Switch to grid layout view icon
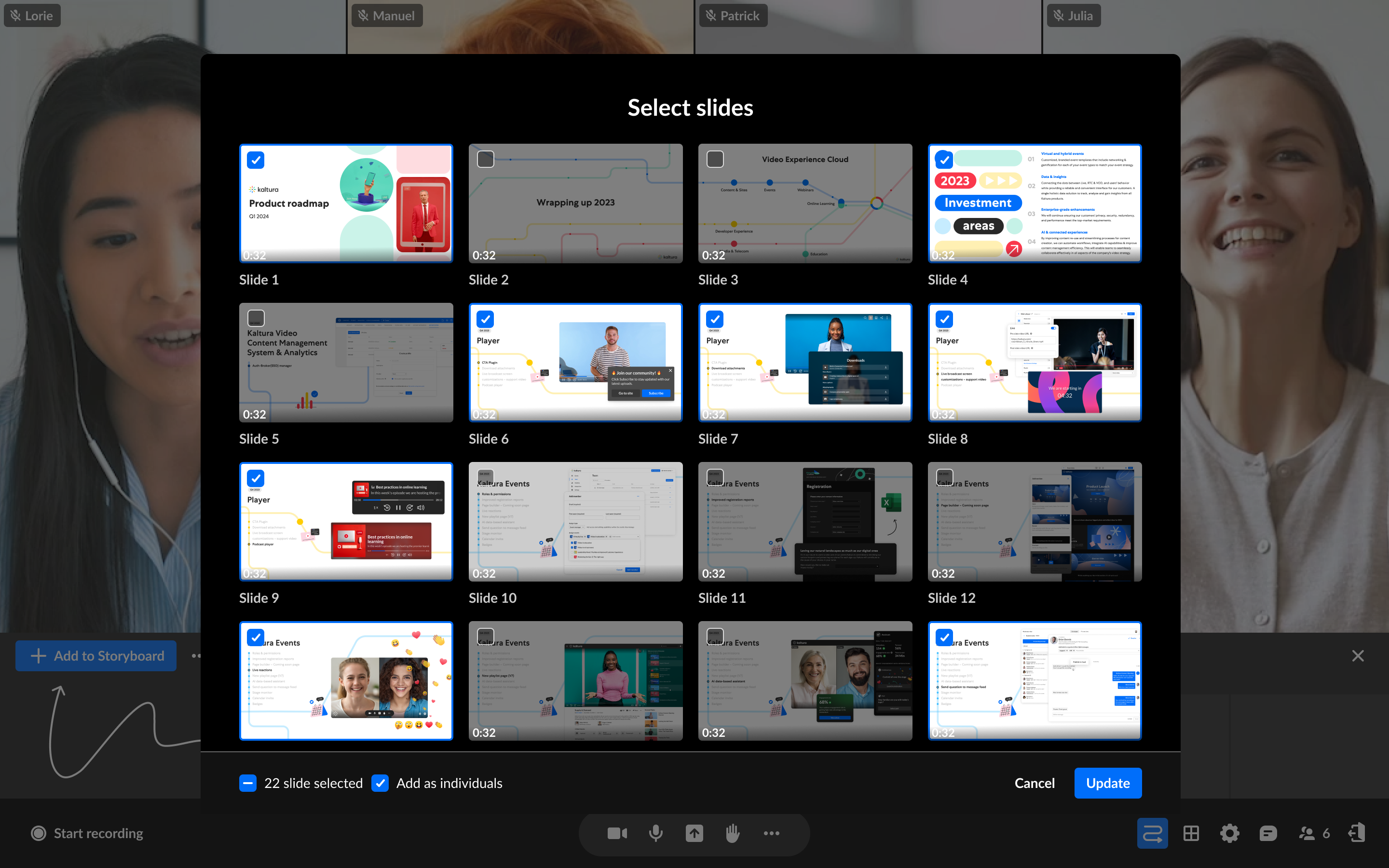 tap(1191, 833)
